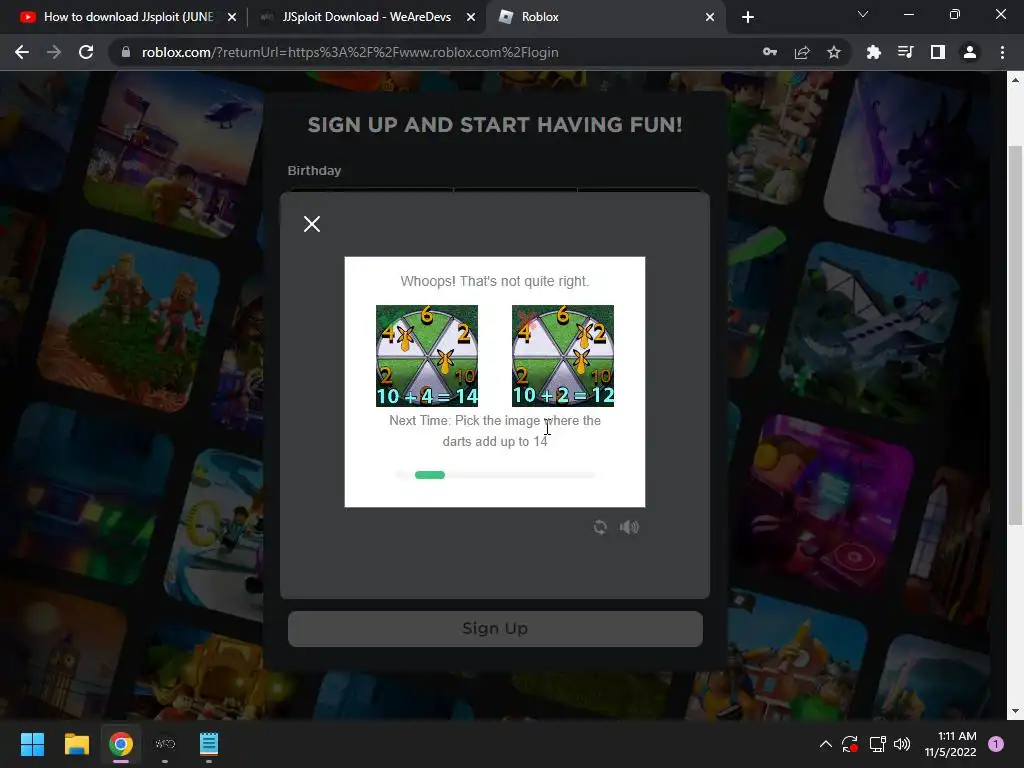Click the SIGN UP AND START HAVING FUN heading
Image resolution: width=1024 pixels, height=768 pixels.
[495, 125]
